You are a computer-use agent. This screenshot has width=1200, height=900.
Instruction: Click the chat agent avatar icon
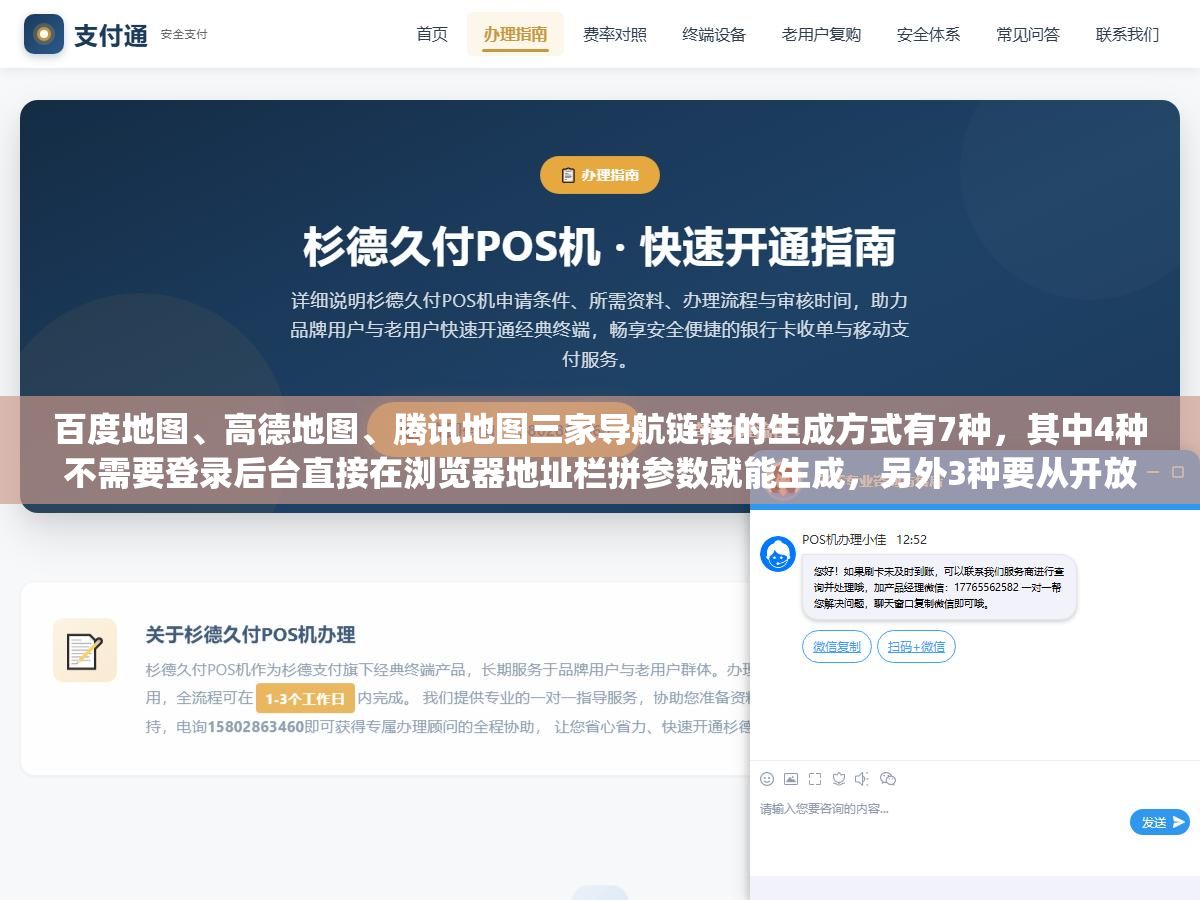(778, 554)
